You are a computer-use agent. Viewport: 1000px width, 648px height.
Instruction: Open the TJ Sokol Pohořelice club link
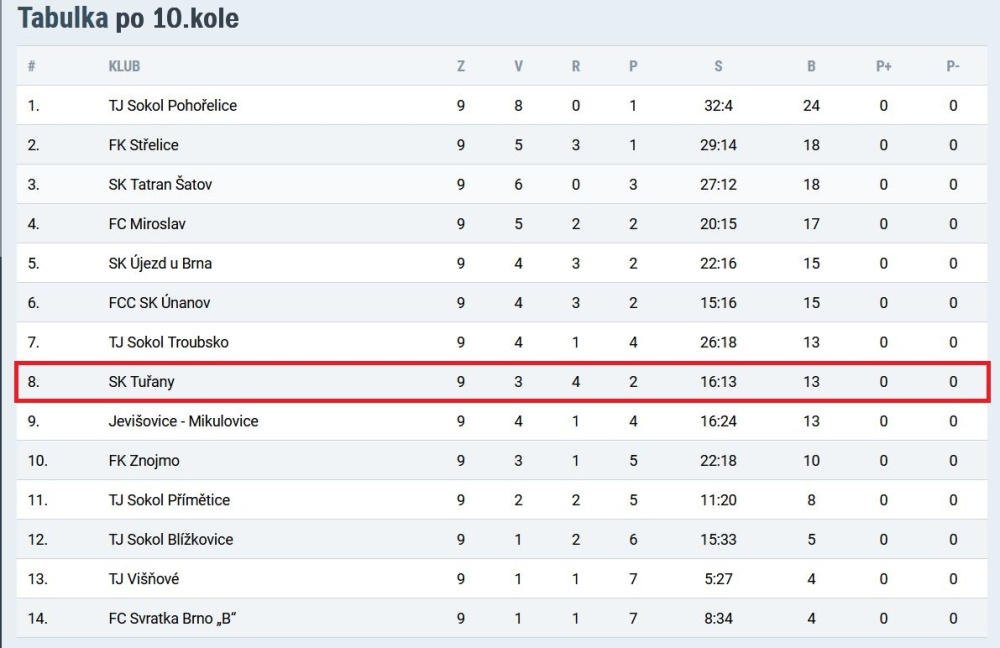pos(172,105)
